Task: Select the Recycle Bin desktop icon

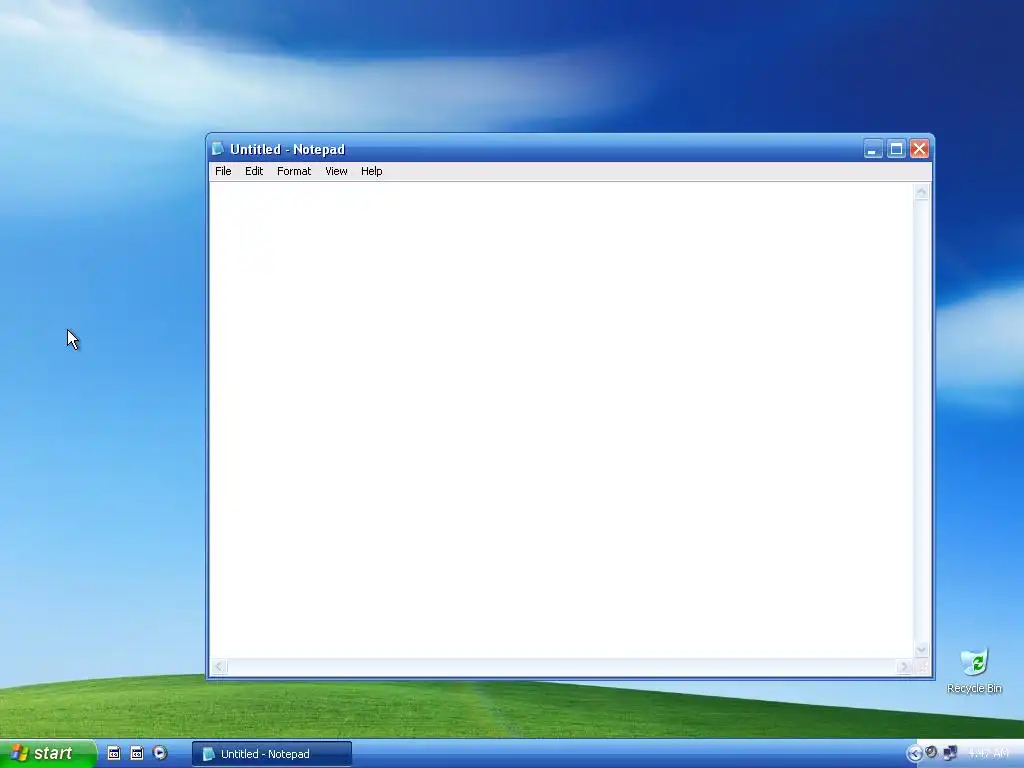Action: [974, 671]
